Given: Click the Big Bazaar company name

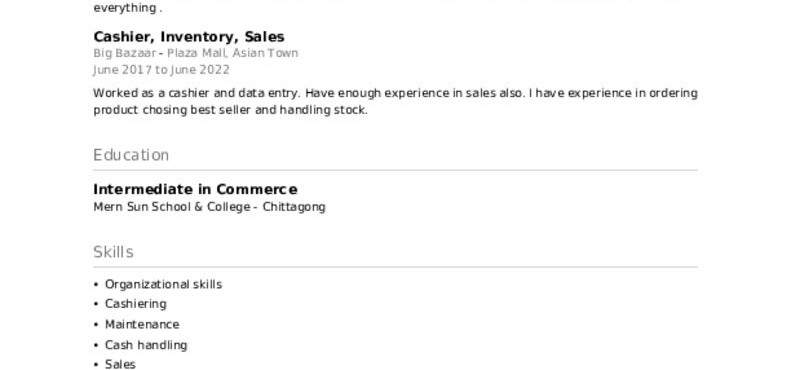Looking at the screenshot, I should coord(125,53).
